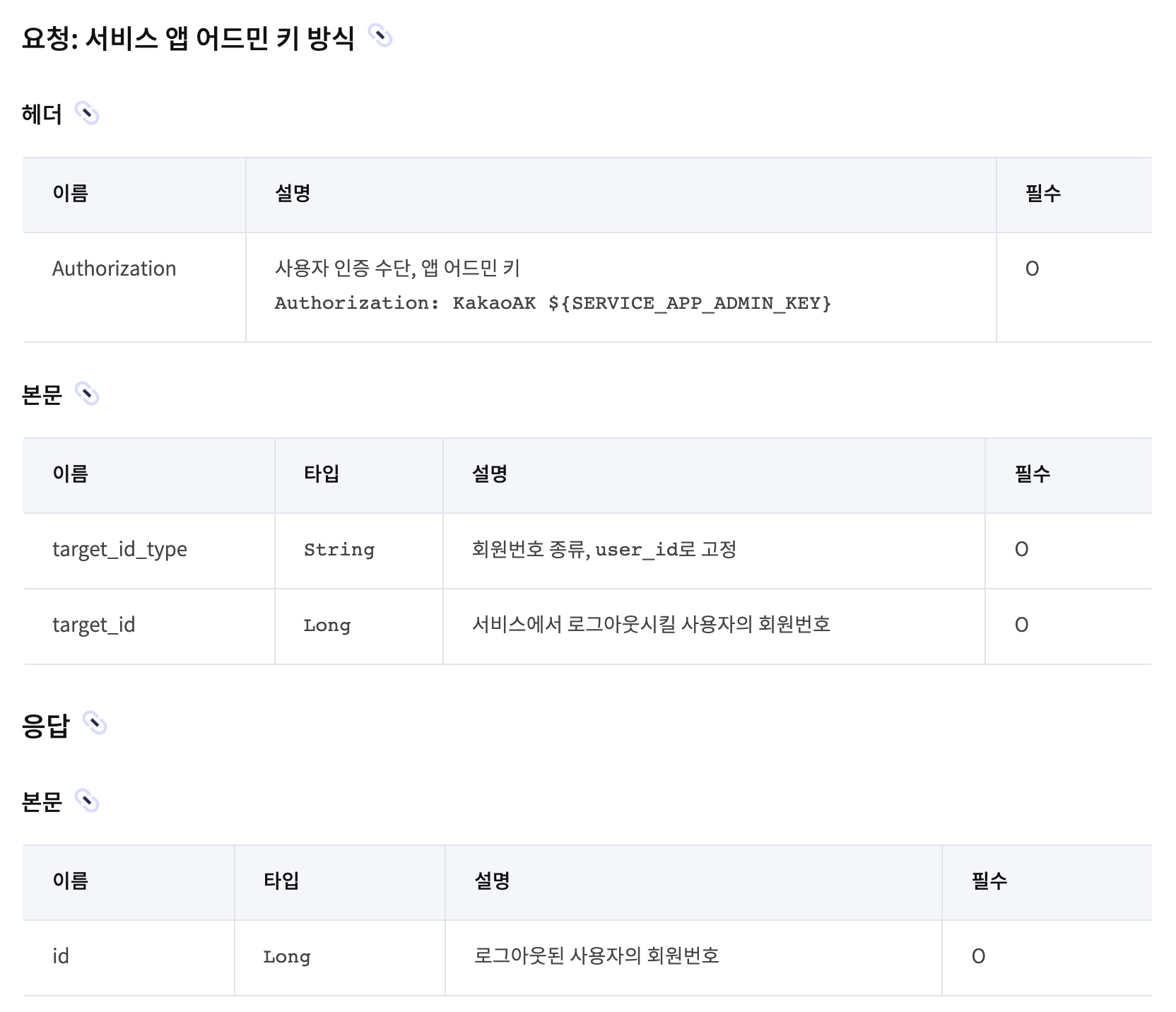Click anchor link icon next to 응답 heading
This screenshot has width=1176, height=1012.
tap(95, 724)
